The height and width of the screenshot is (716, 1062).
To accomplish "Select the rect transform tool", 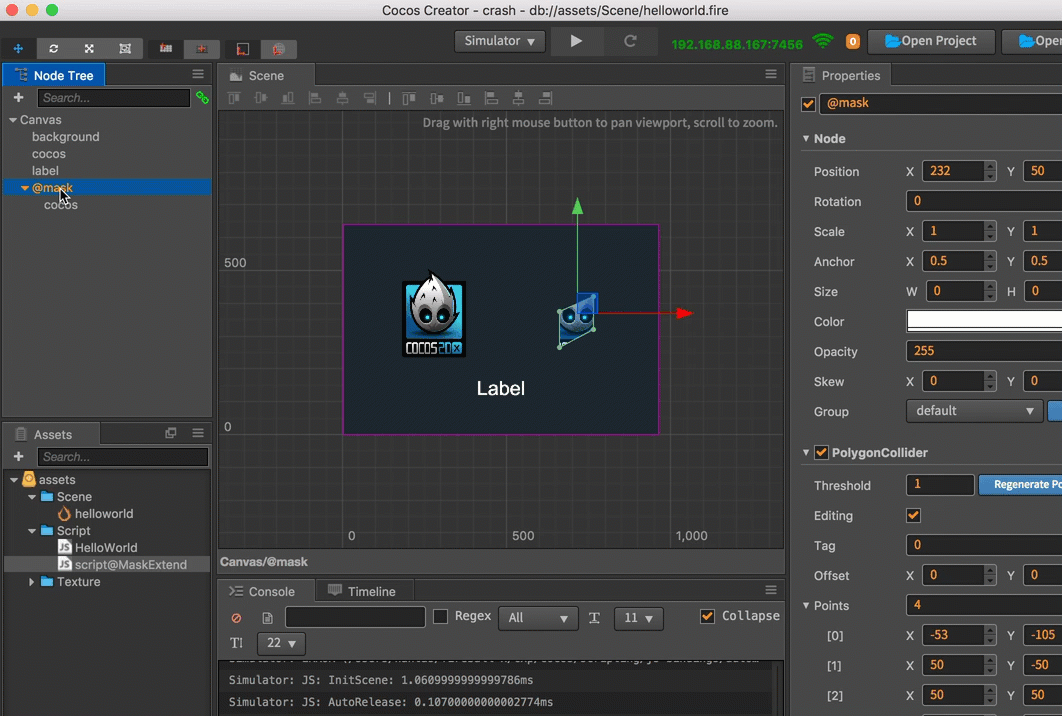I will click(124, 48).
